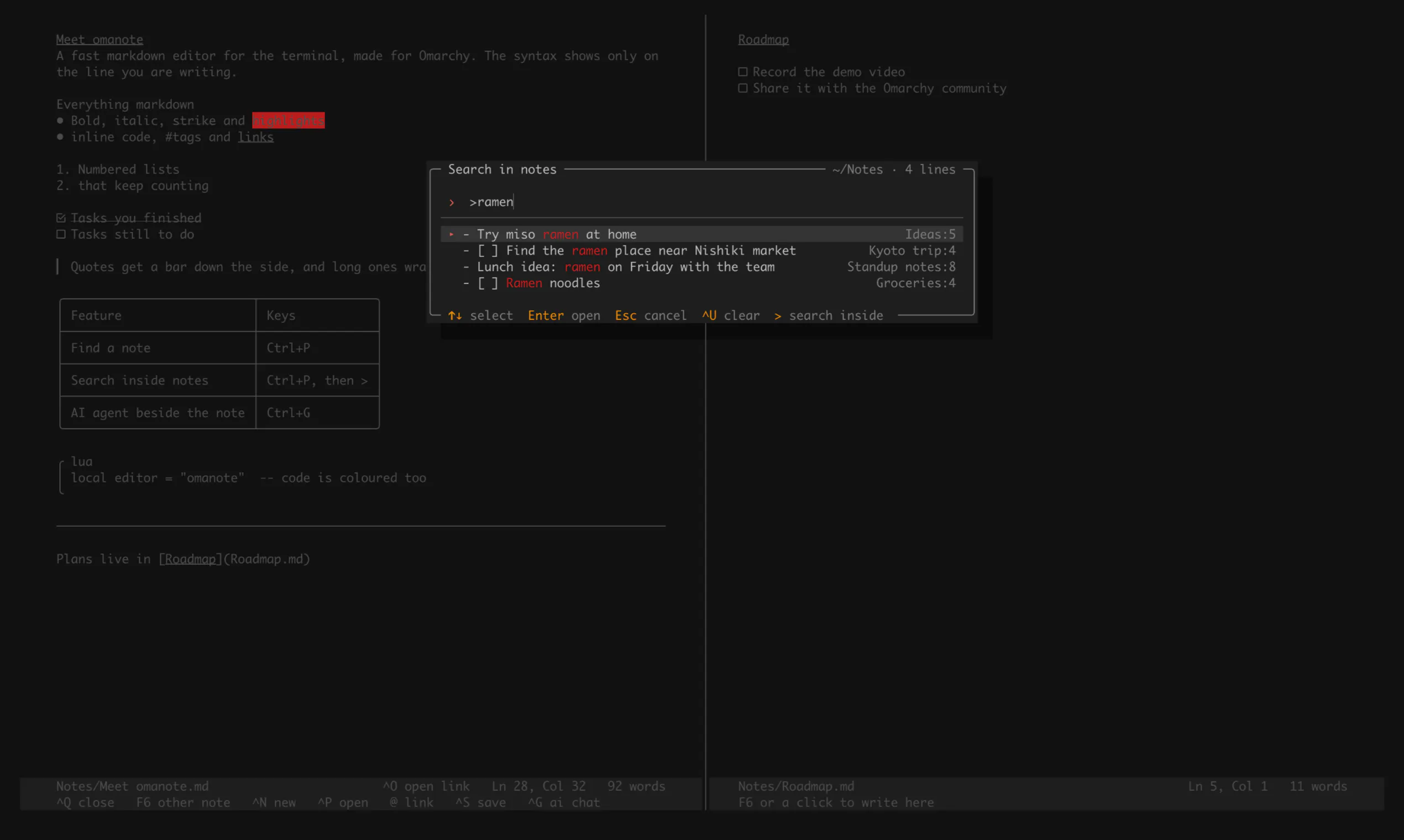Click 'Ln 5, Col 1' in the Roadmap status bar
This screenshot has height=840, width=1404.
[x=1227, y=786]
